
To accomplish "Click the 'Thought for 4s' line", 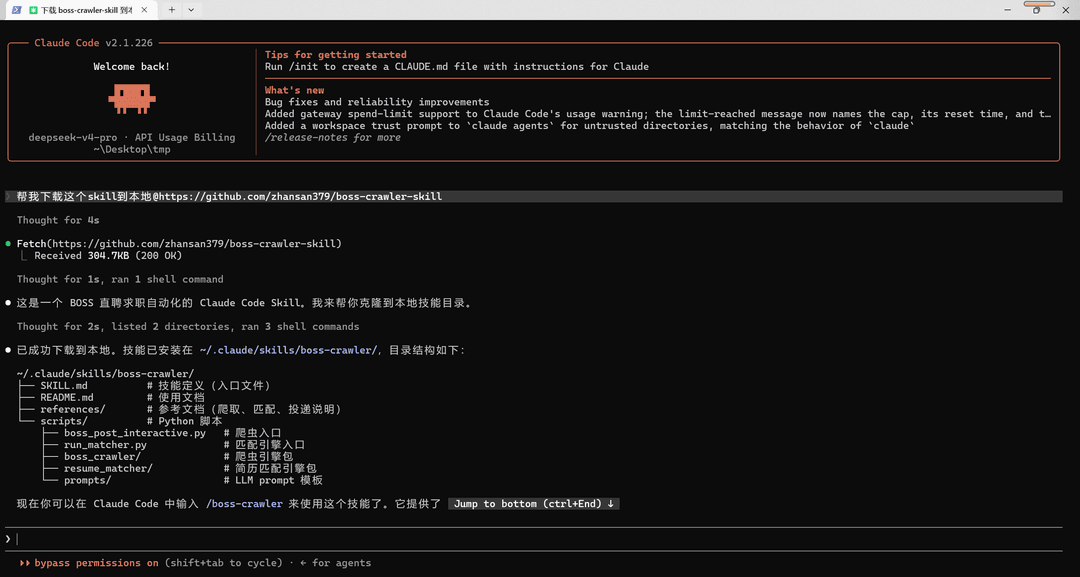I will [58, 220].
